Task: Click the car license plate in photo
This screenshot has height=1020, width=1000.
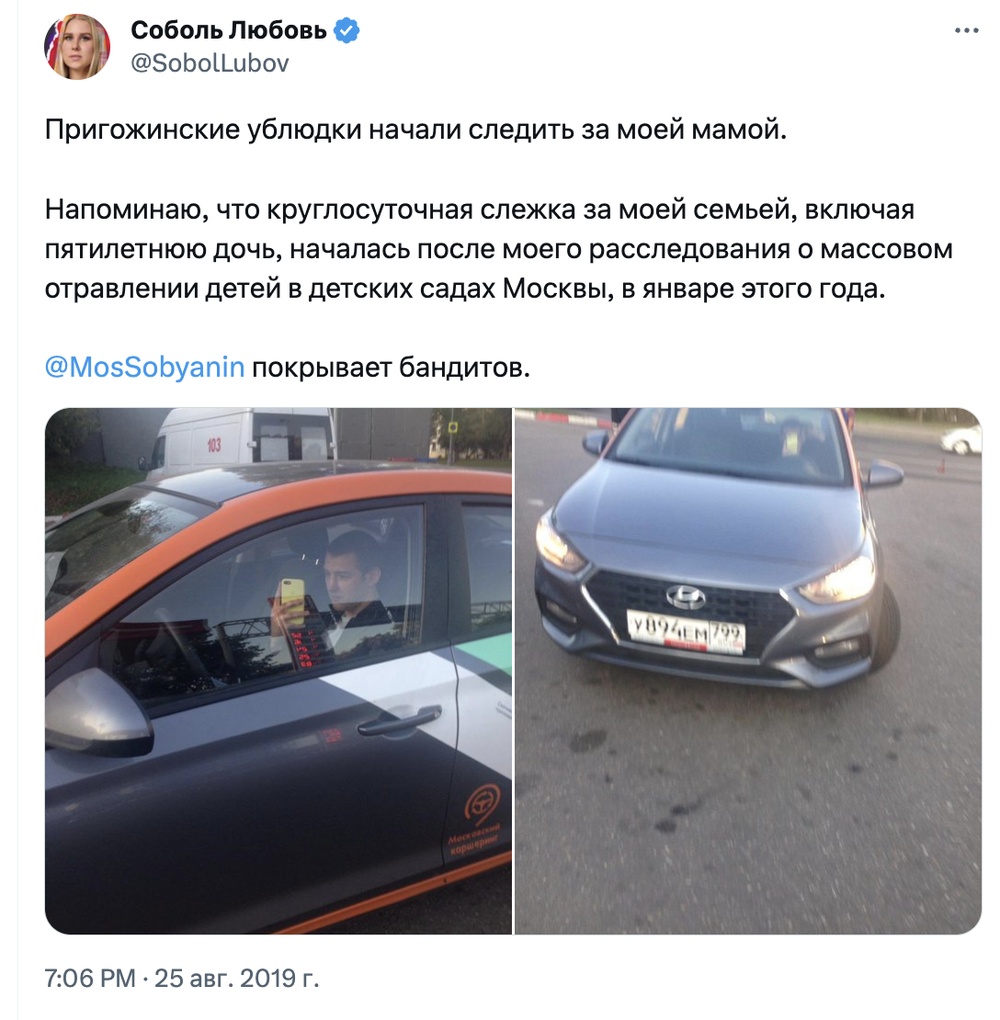Action: click(686, 631)
